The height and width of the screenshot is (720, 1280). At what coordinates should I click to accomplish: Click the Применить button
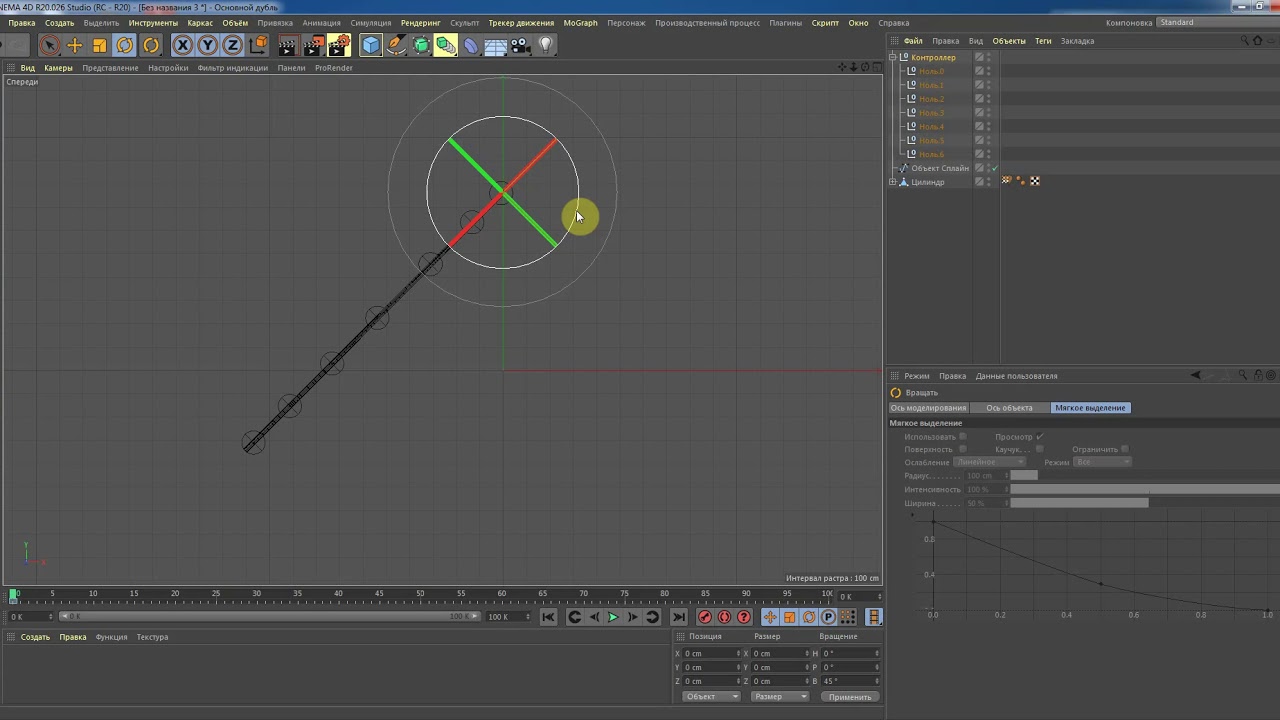[x=850, y=697]
